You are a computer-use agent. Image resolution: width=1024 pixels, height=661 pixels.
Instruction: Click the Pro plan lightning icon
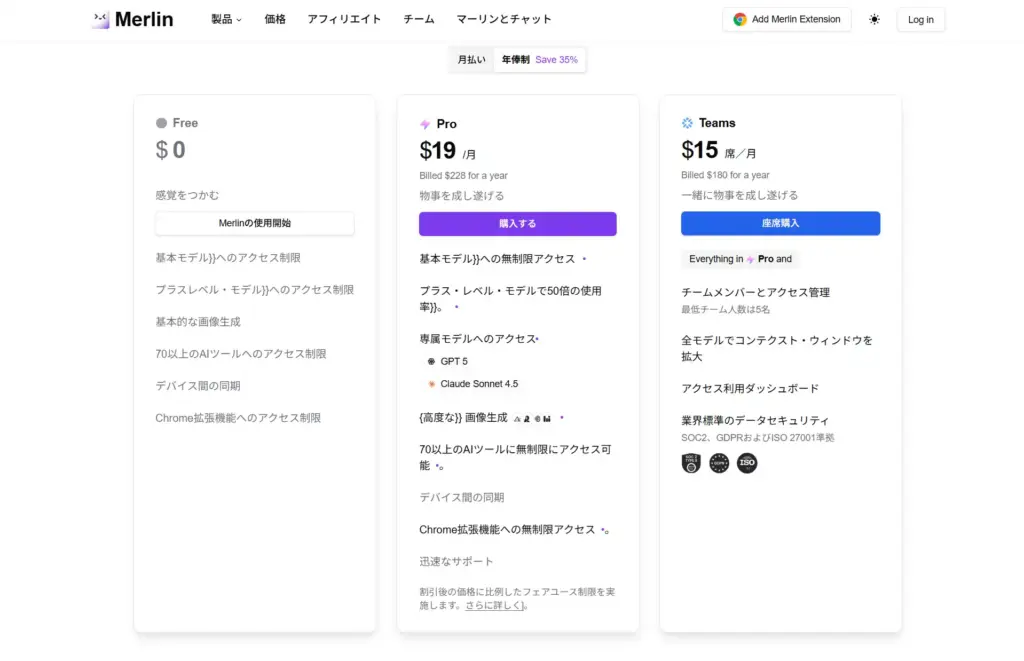click(426, 123)
